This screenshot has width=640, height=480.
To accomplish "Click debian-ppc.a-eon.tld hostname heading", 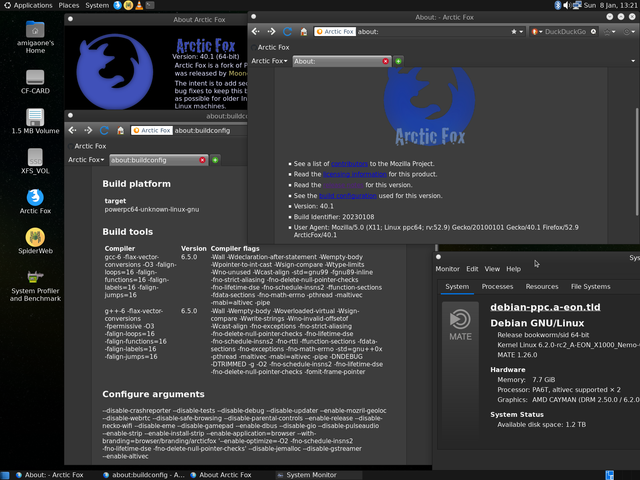I will coord(545,307).
